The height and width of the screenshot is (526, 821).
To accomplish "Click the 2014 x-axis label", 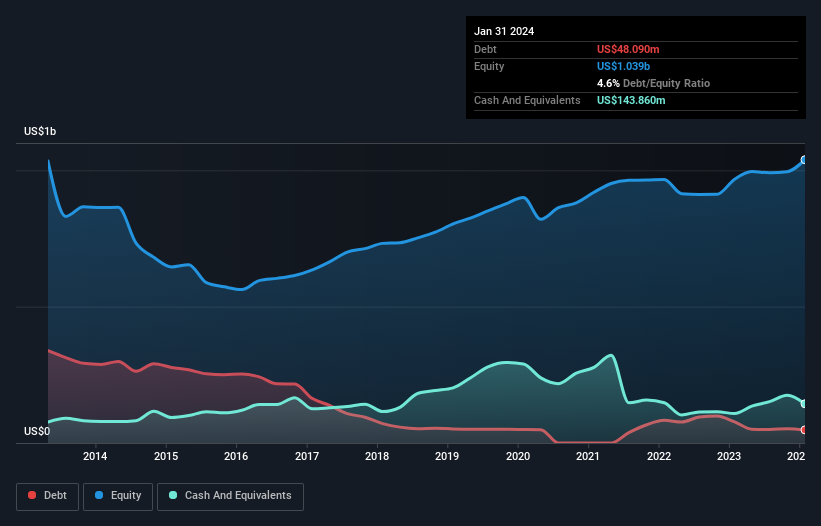I will (95, 456).
